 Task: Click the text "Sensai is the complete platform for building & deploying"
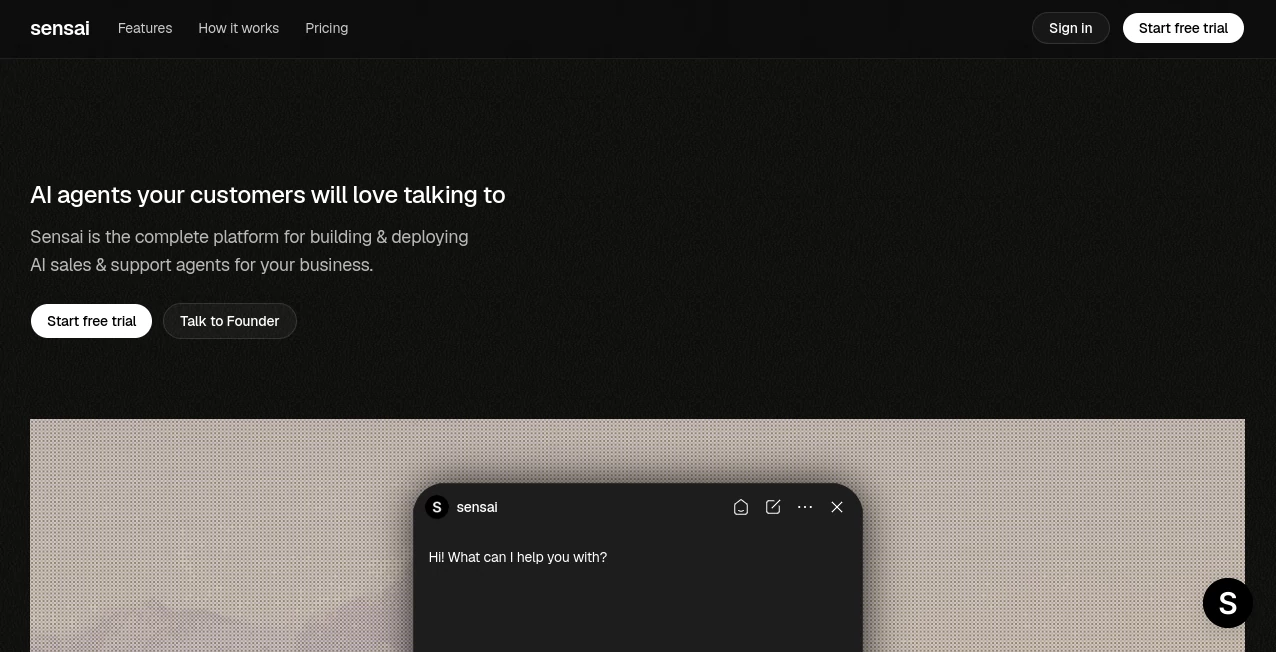tap(249, 237)
